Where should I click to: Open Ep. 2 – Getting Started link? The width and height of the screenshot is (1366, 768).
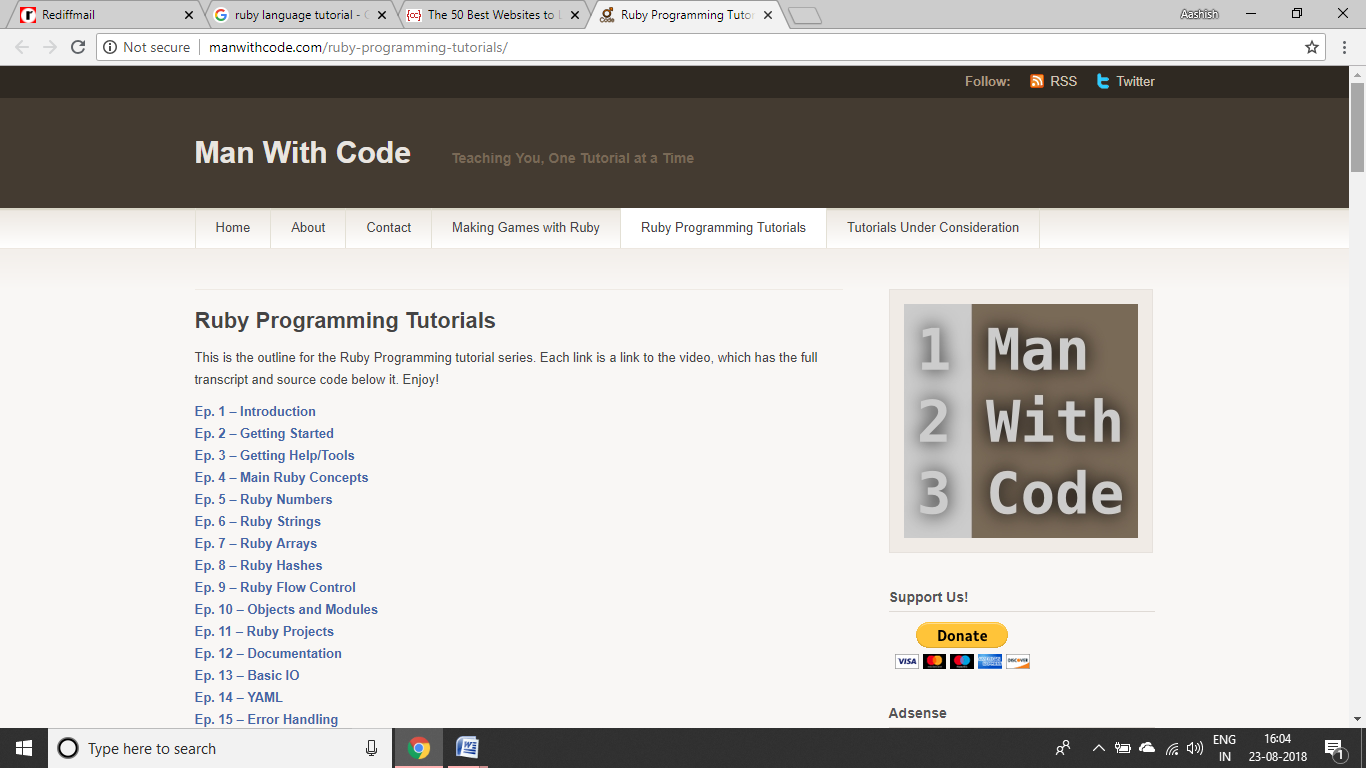click(x=264, y=433)
